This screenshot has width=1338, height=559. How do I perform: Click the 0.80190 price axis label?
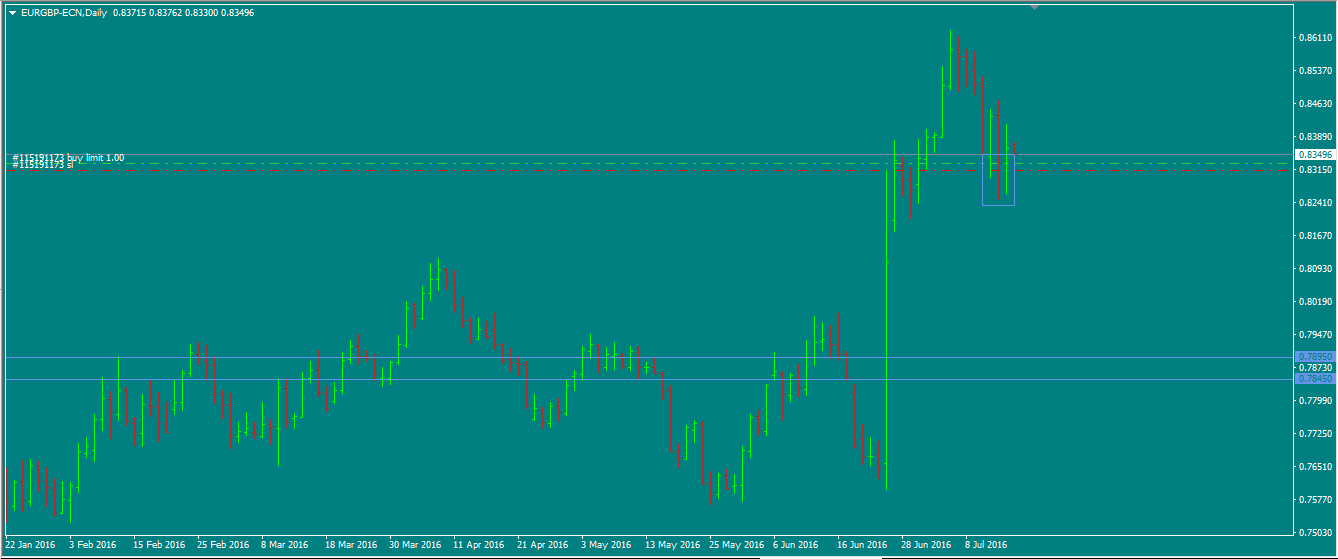point(1315,302)
